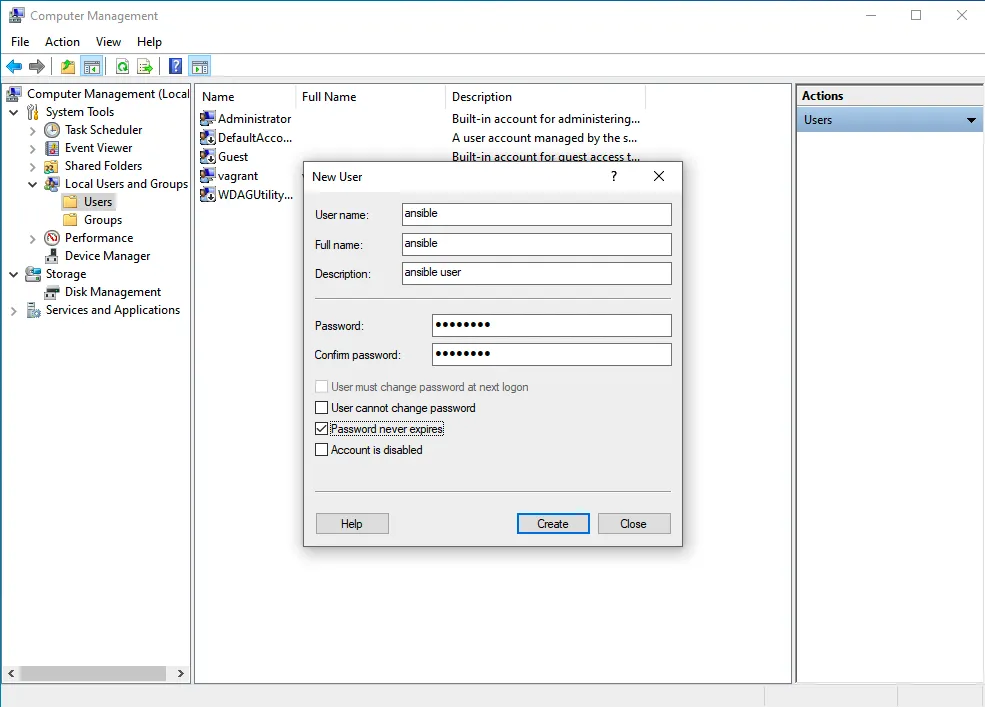Click the vagrant user account icon
Image resolution: width=985 pixels, height=707 pixels.
pos(207,175)
